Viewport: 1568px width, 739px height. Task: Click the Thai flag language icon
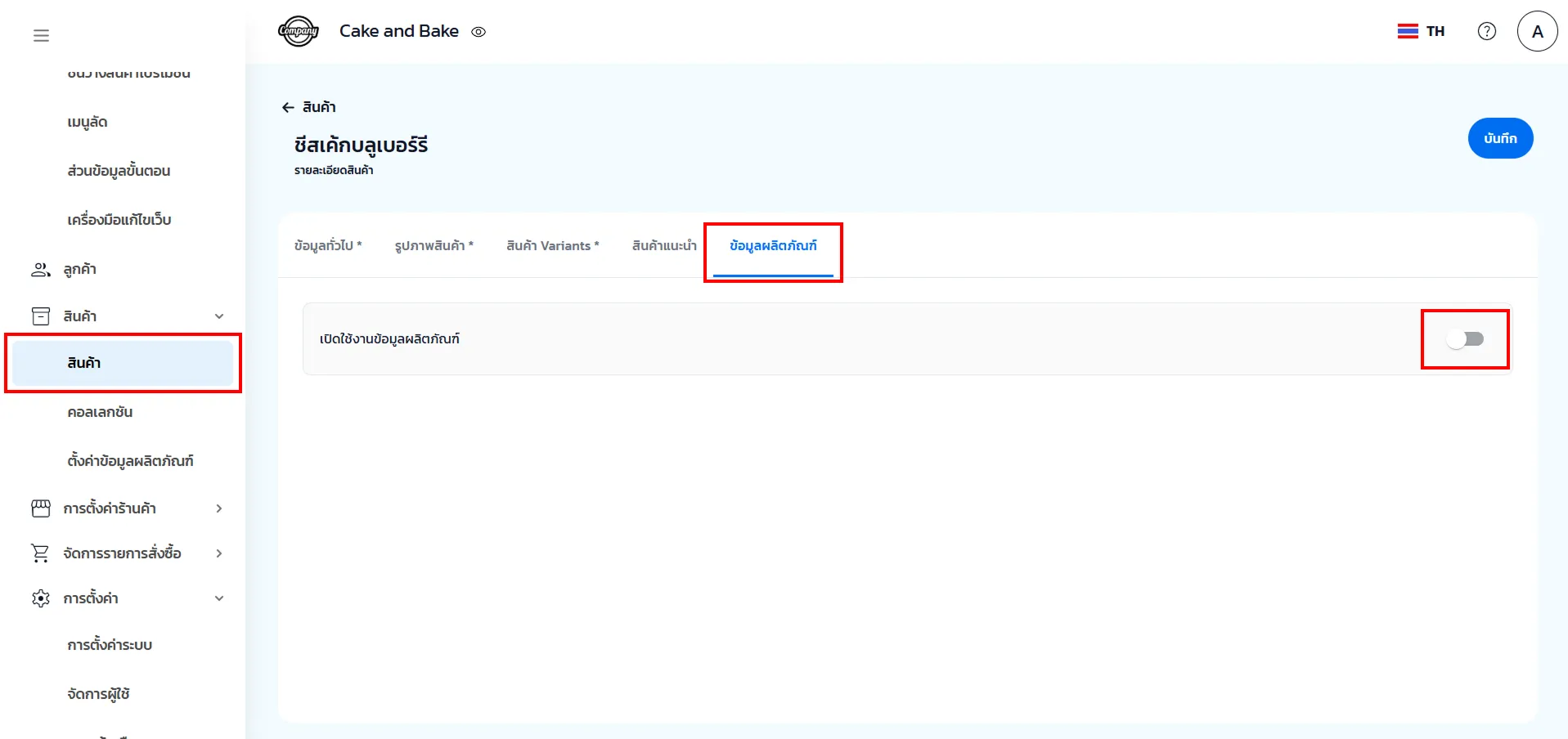pos(1407,31)
